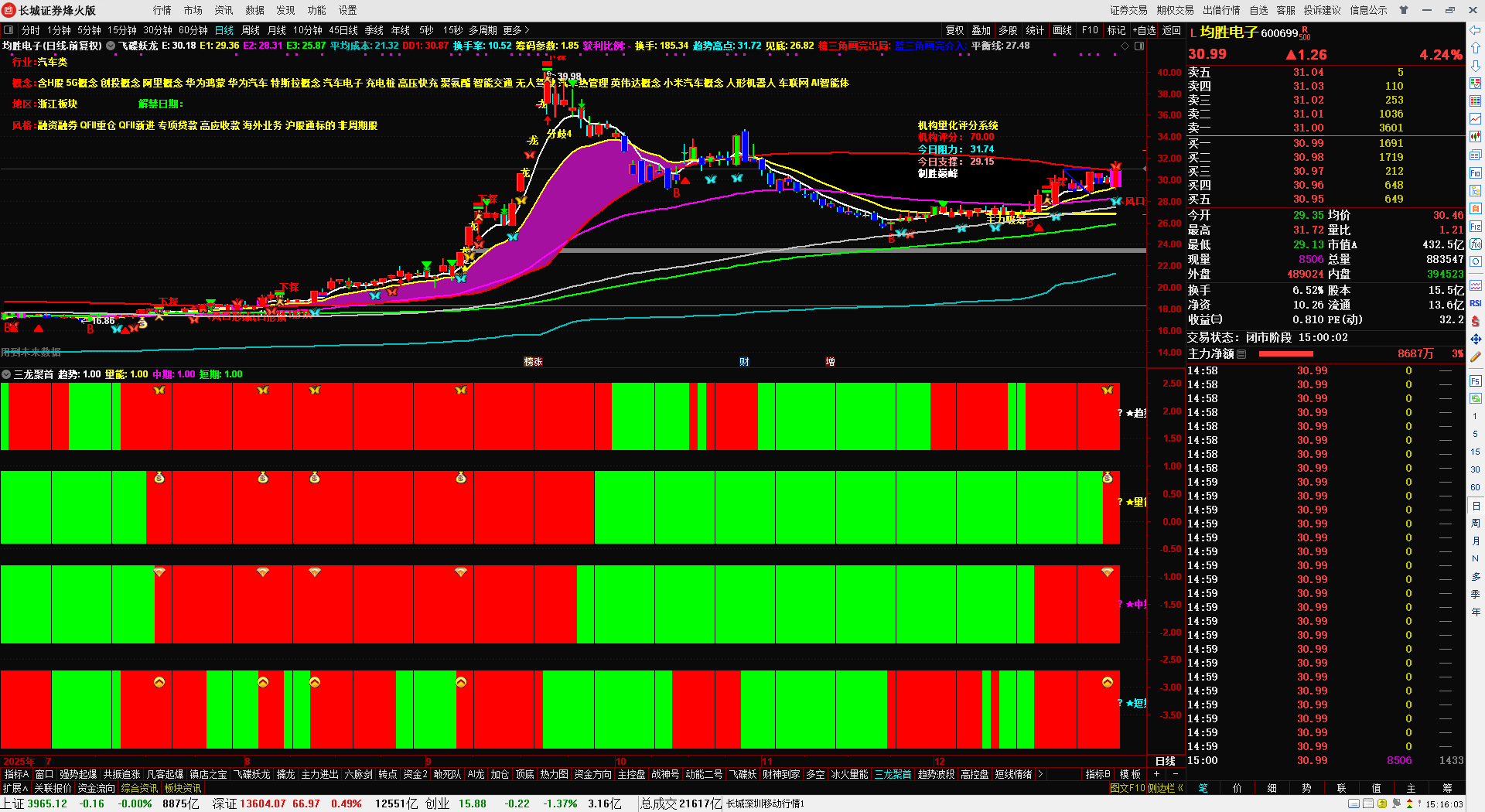Click the 返回 button

point(1172,30)
